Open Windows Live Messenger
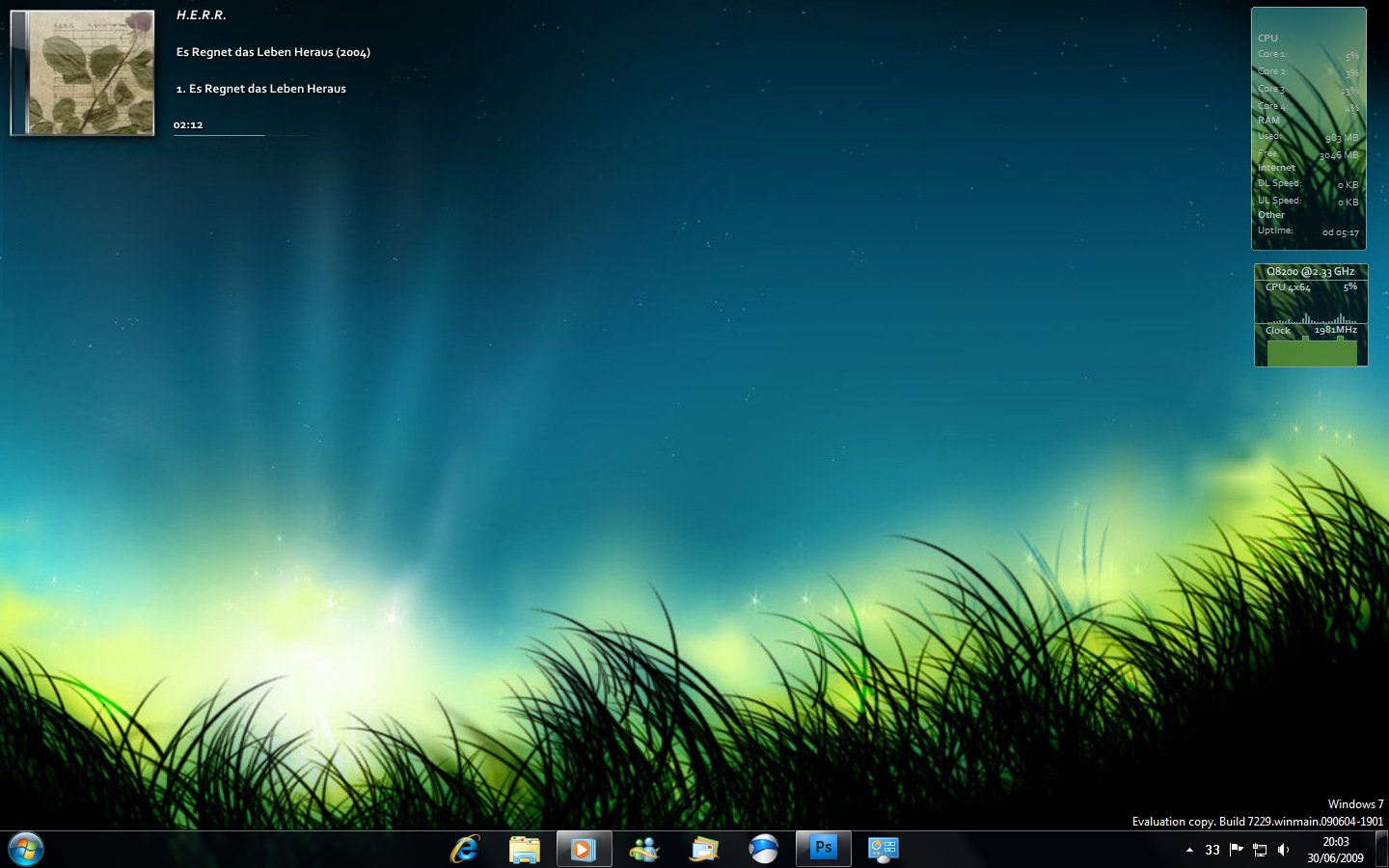This screenshot has width=1389, height=868. (x=643, y=849)
